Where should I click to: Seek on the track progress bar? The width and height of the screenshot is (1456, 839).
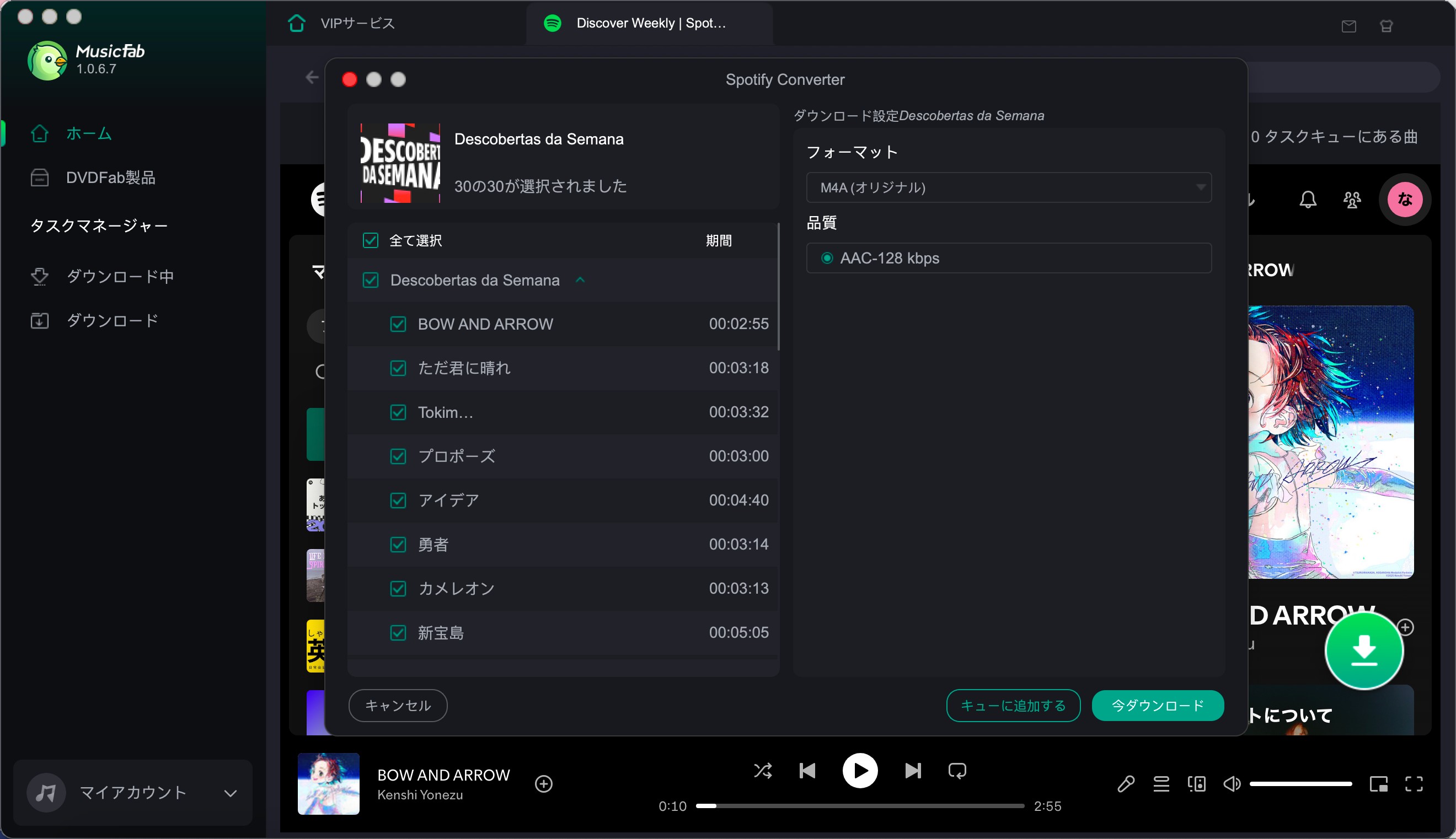tap(860, 805)
